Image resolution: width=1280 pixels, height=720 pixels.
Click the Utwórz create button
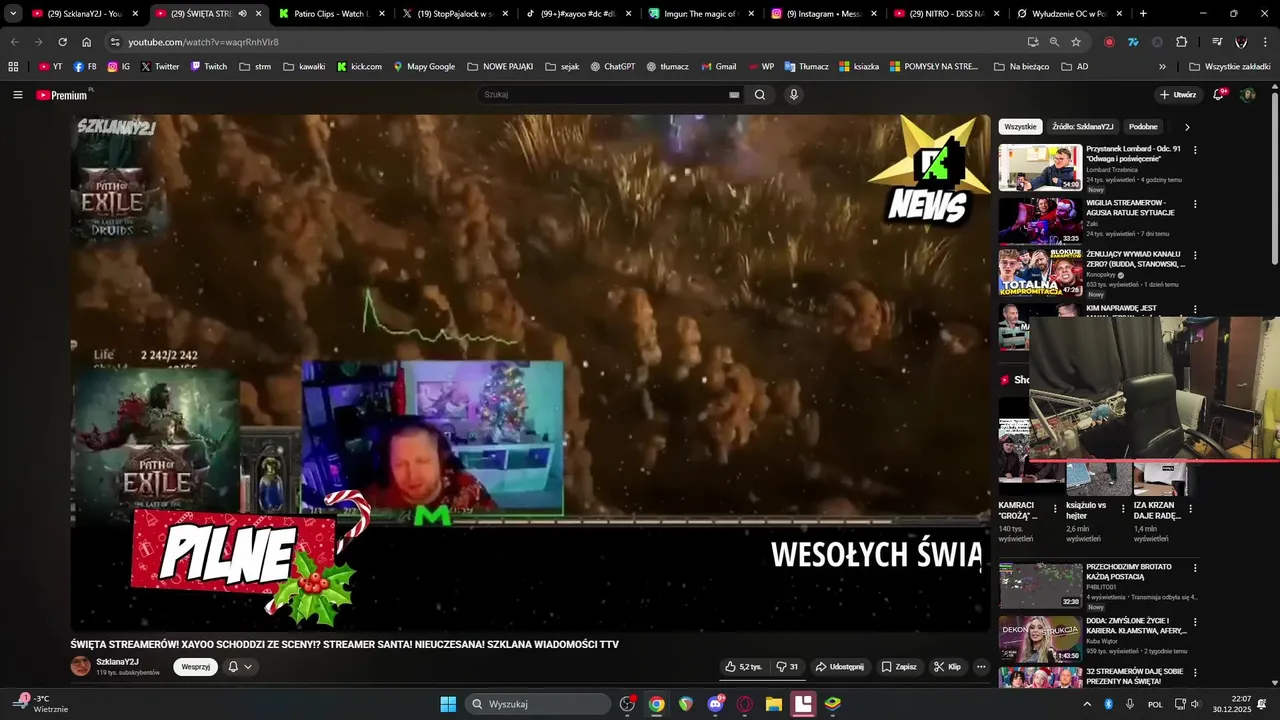(1178, 95)
